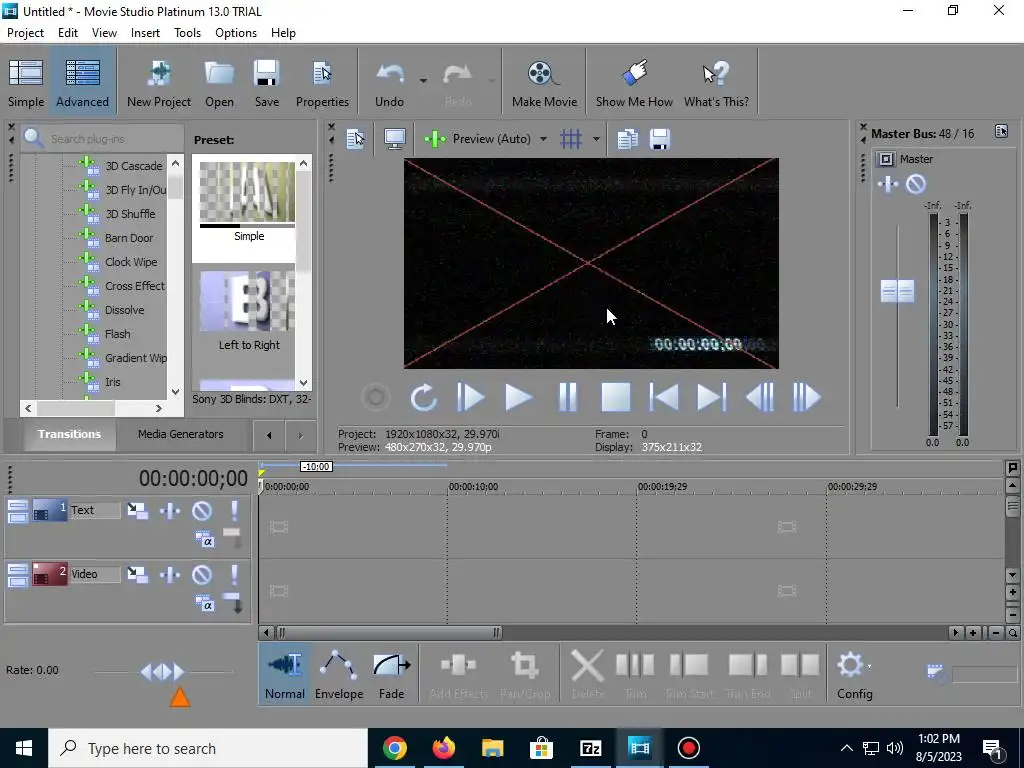Viewport: 1024px width, 768px height.
Task: Click the playback Rate slider
Action: point(163,671)
